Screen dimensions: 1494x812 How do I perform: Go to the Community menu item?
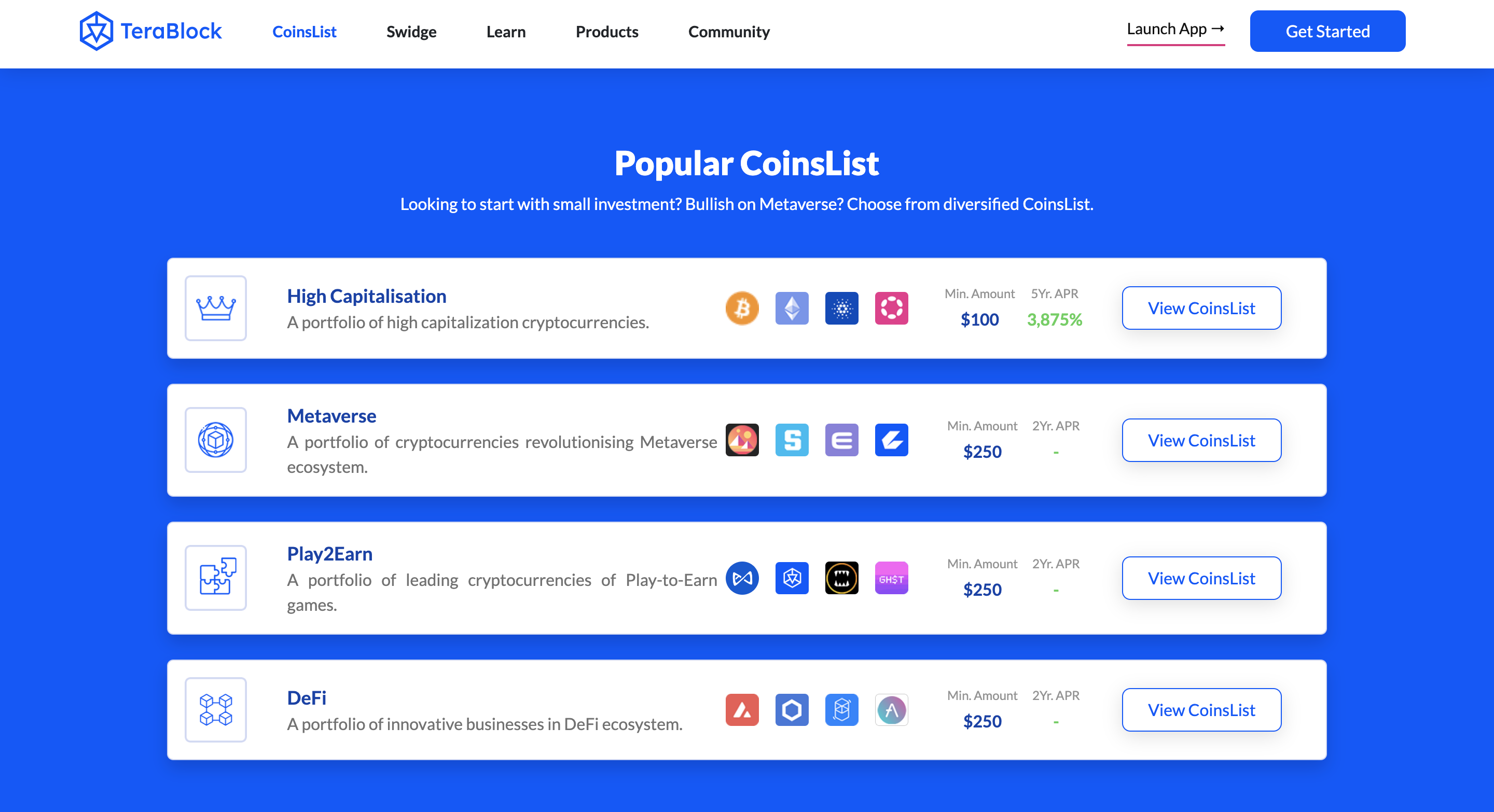click(x=728, y=32)
